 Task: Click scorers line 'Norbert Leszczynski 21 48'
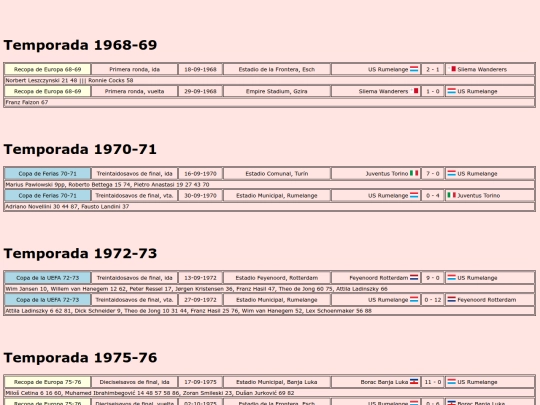coord(269,80)
